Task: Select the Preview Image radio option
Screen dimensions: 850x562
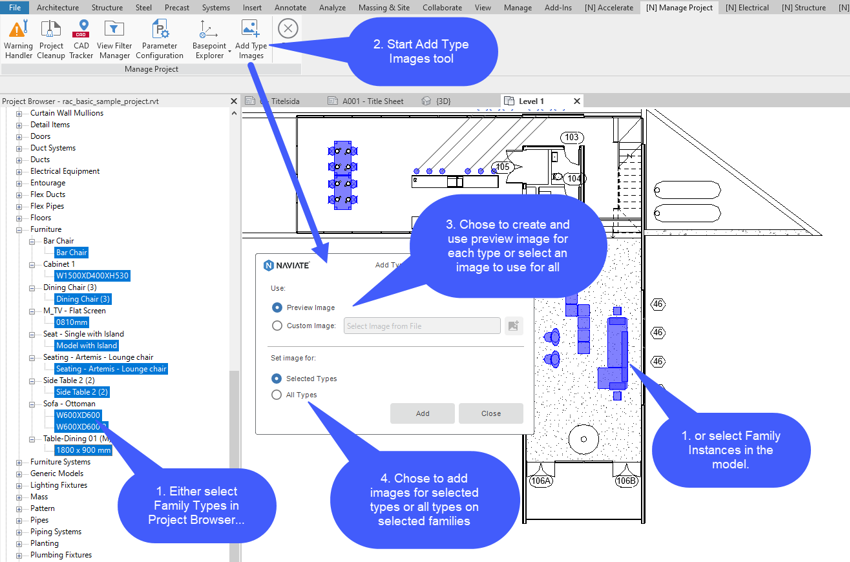Action: tap(277, 307)
